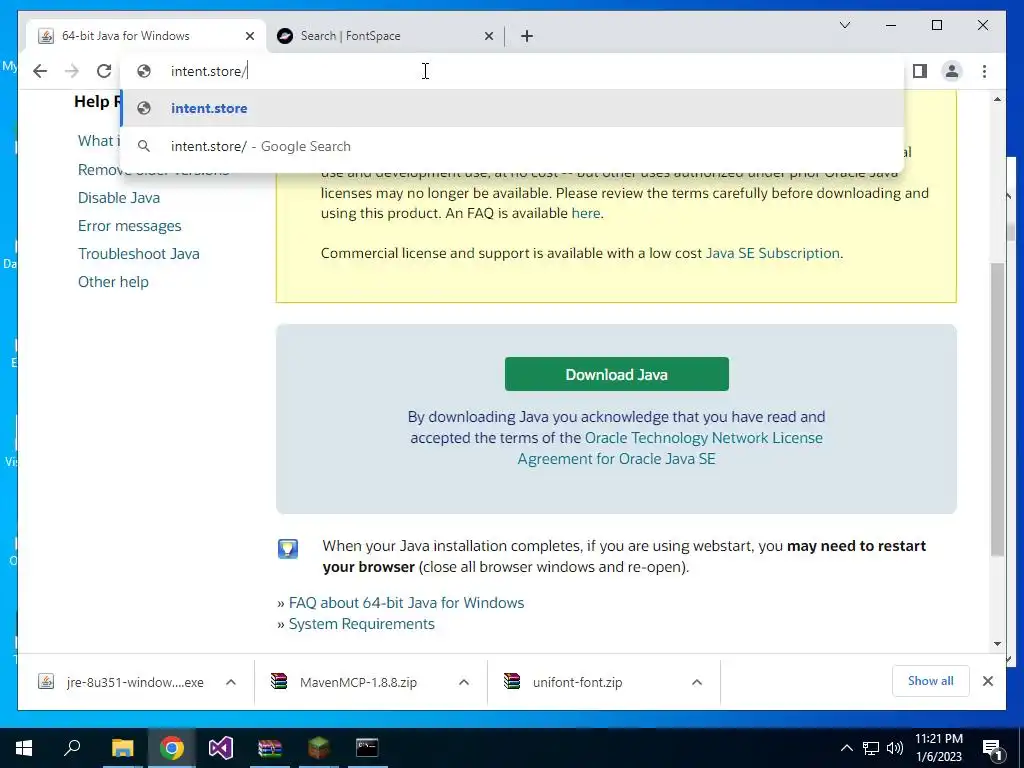Open the notification center icon

pos(993,749)
